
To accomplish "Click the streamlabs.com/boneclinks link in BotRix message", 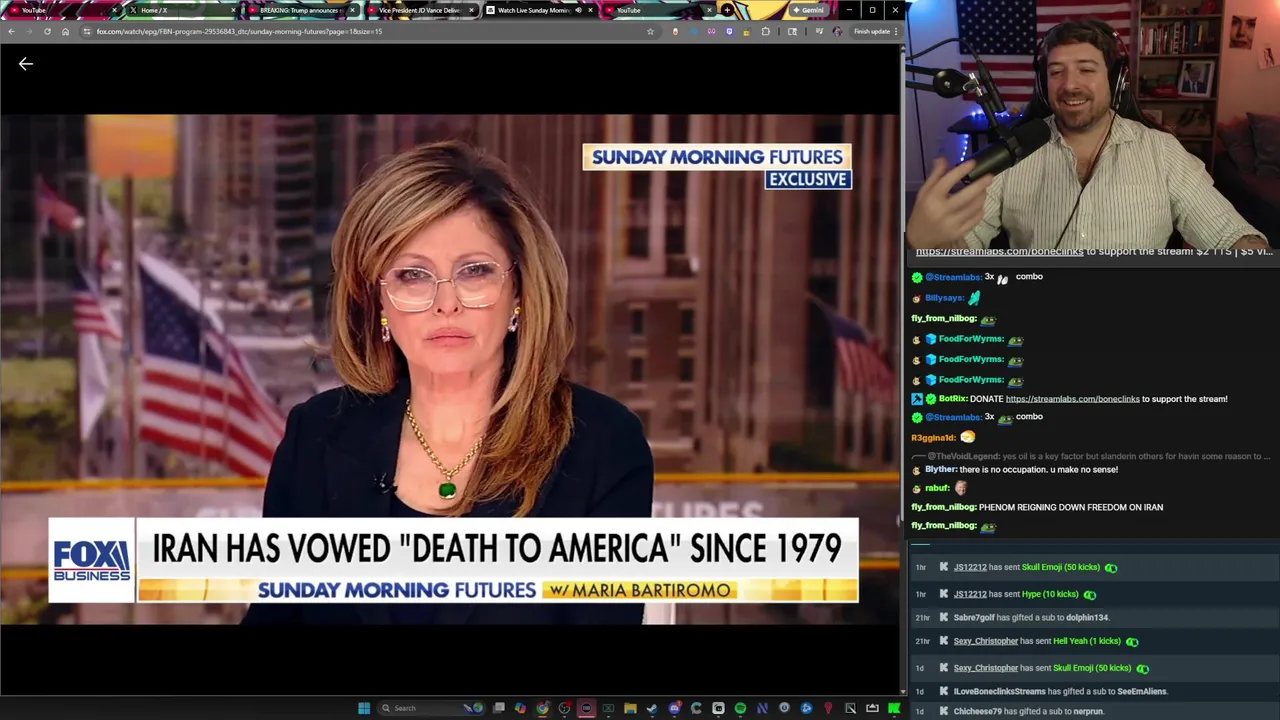I will click(1072, 399).
